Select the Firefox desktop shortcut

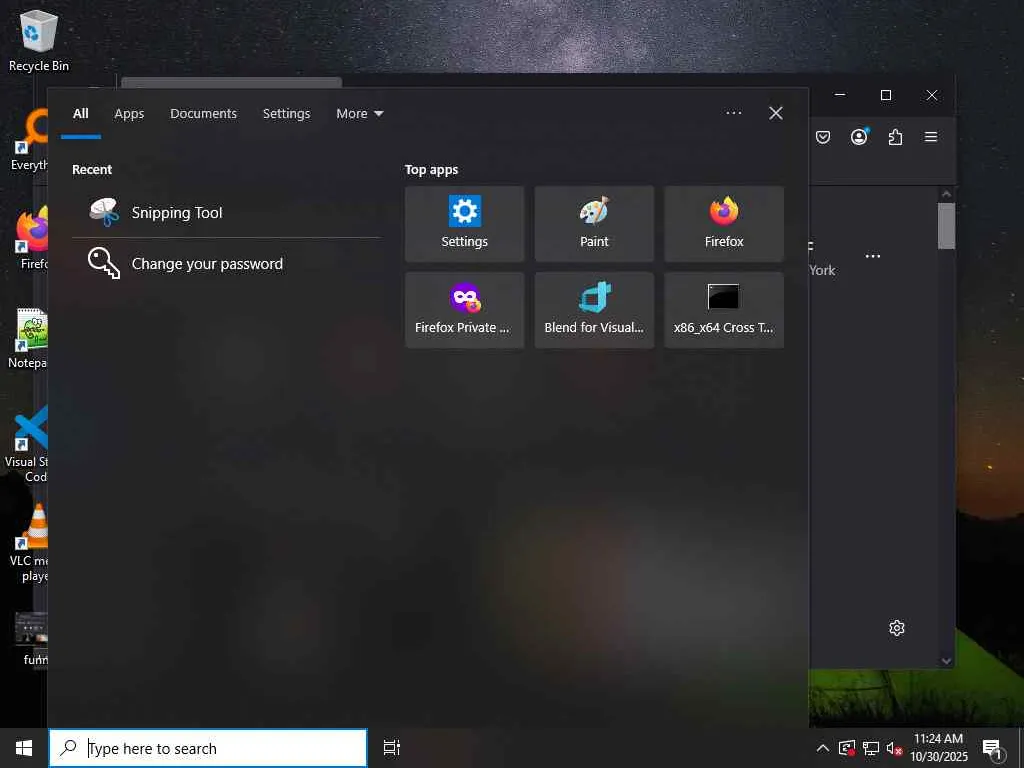(33, 238)
